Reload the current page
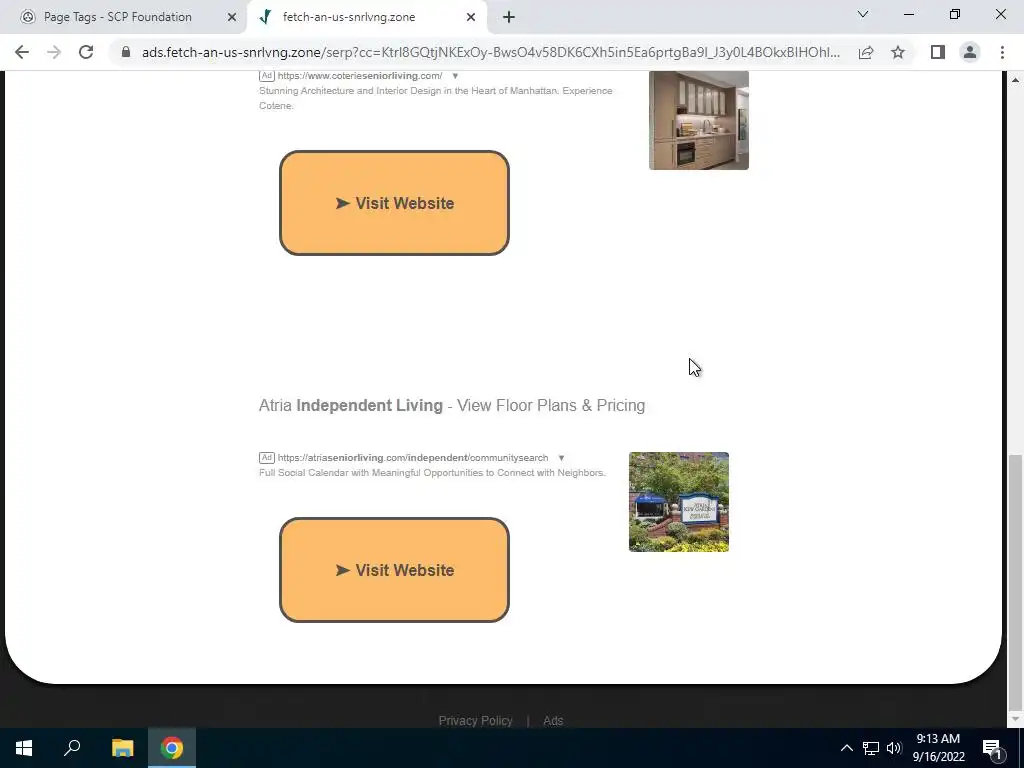The height and width of the screenshot is (768, 1024). point(86,52)
